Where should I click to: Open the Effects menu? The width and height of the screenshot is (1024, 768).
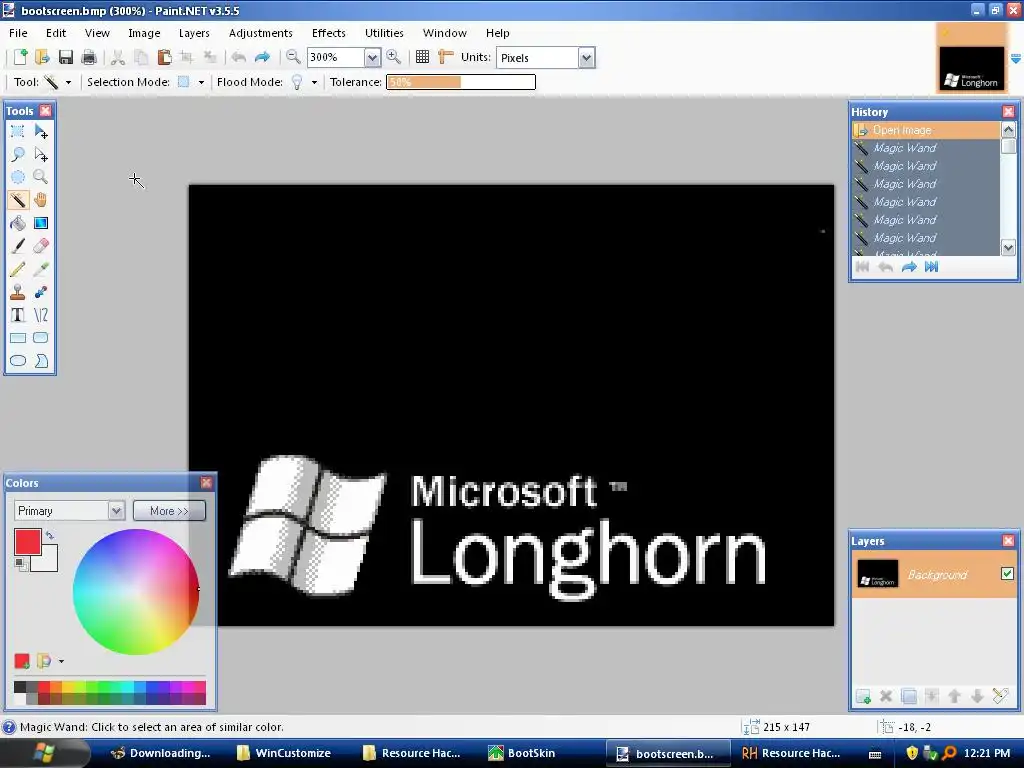click(x=328, y=33)
